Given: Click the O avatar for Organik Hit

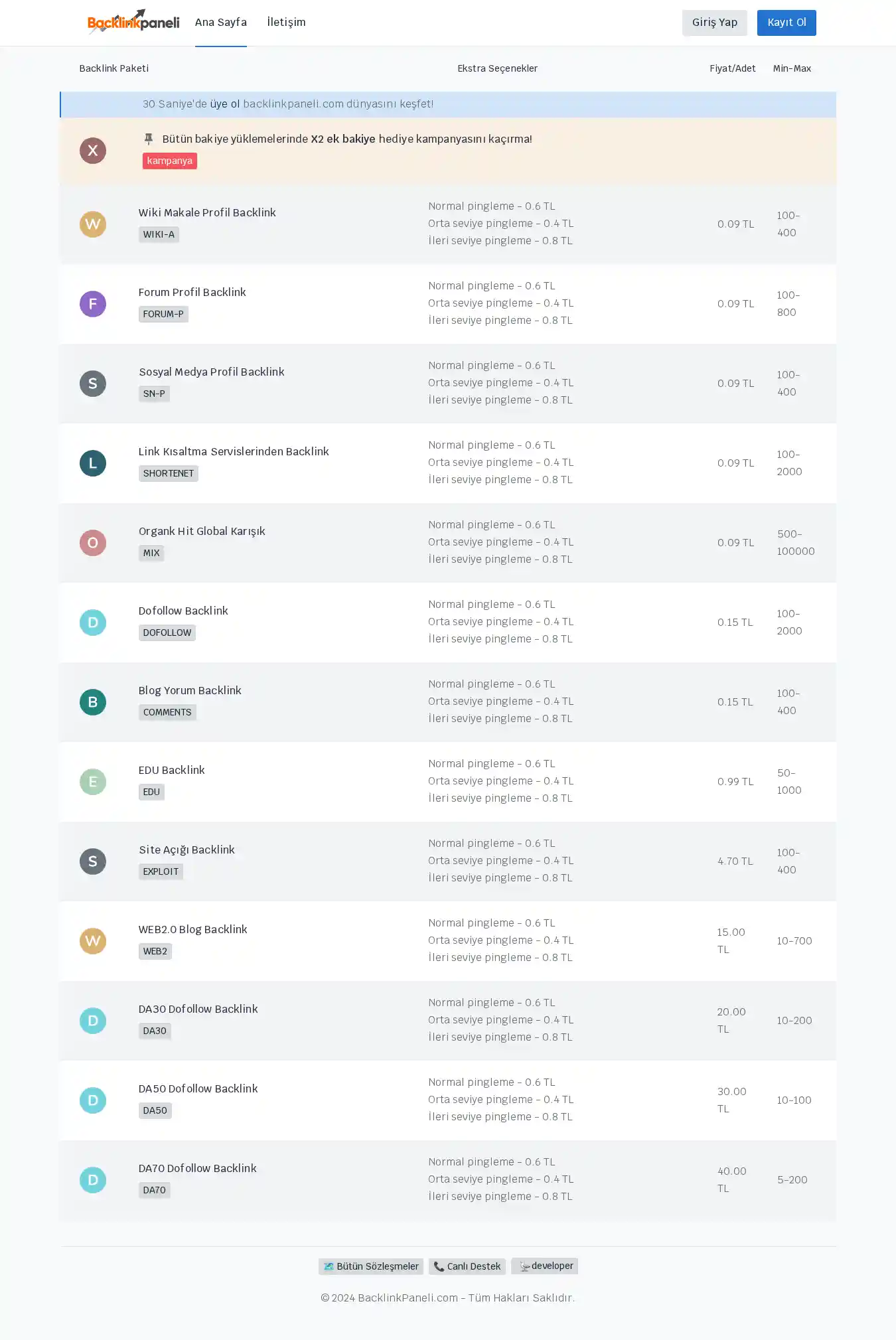Looking at the screenshot, I should point(93,543).
